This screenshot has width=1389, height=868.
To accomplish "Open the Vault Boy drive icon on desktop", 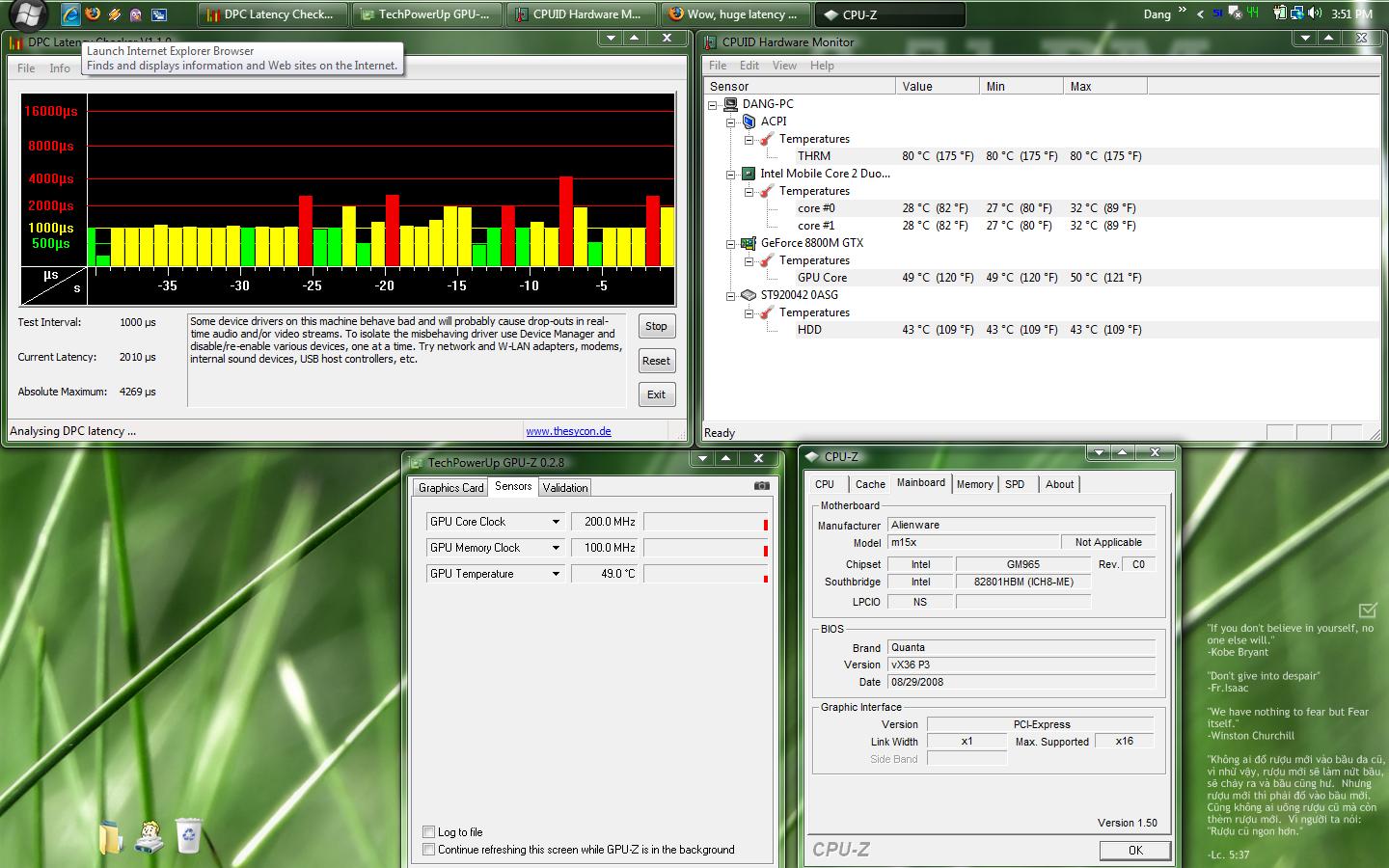I will click(150, 836).
